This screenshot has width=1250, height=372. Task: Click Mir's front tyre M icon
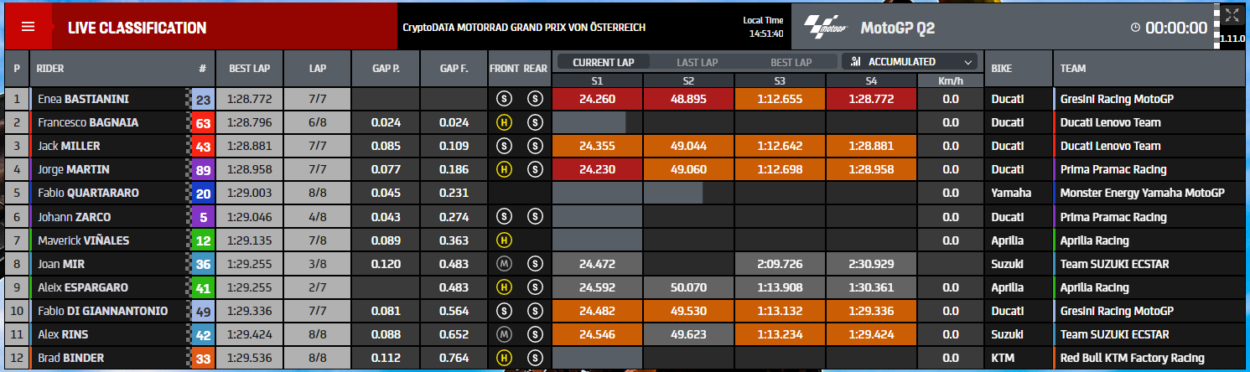(505, 264)
